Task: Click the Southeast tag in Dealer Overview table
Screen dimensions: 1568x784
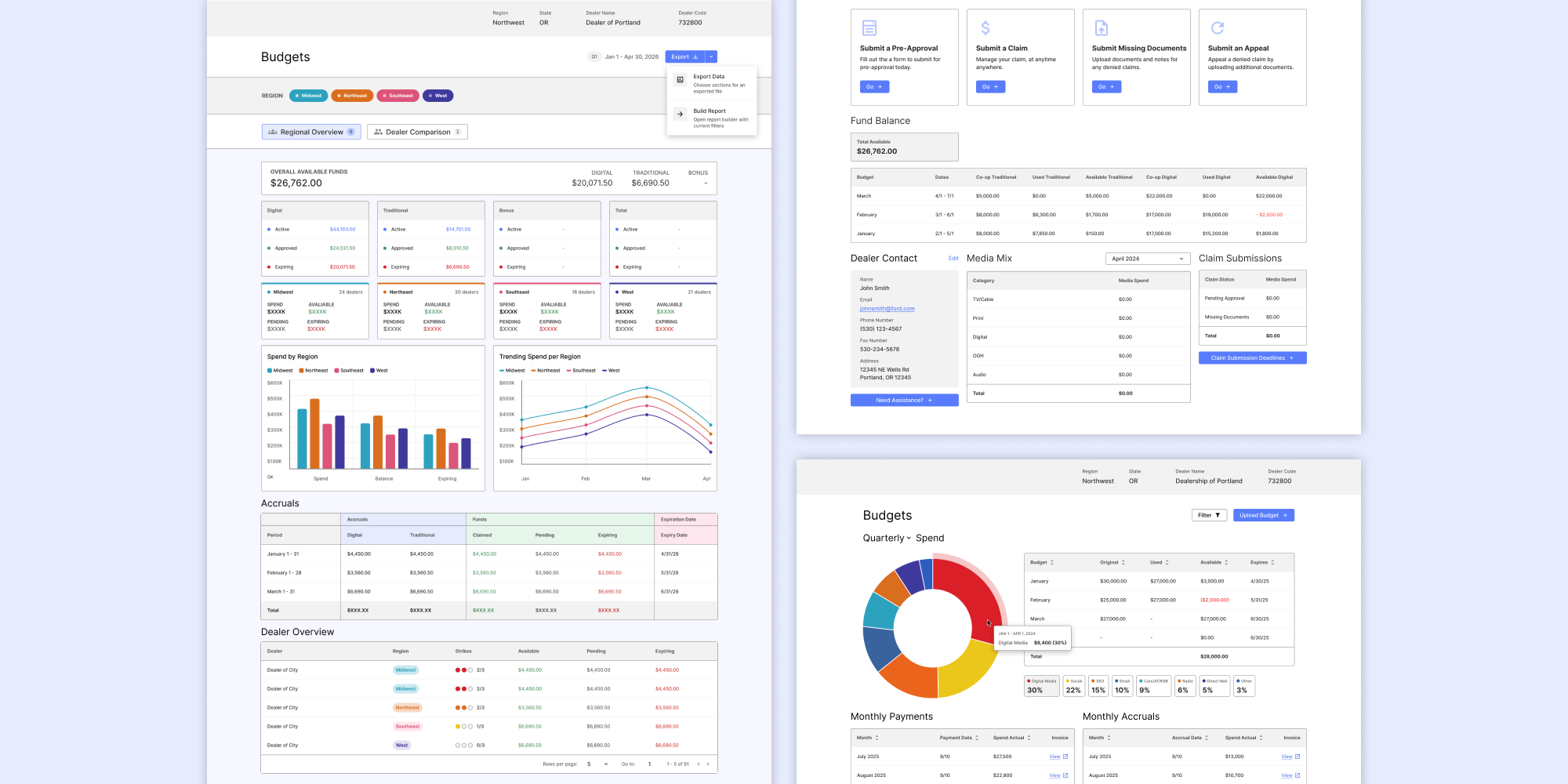Action: pyautogui.click(x=408, y=727)
